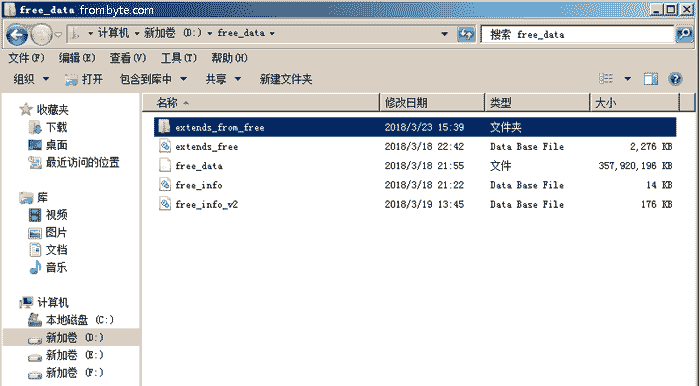Image resolution: width=700 pixels, height=386 pixels.
Task: Select the extends_from_free folder icon
Action: coord(164,127)
